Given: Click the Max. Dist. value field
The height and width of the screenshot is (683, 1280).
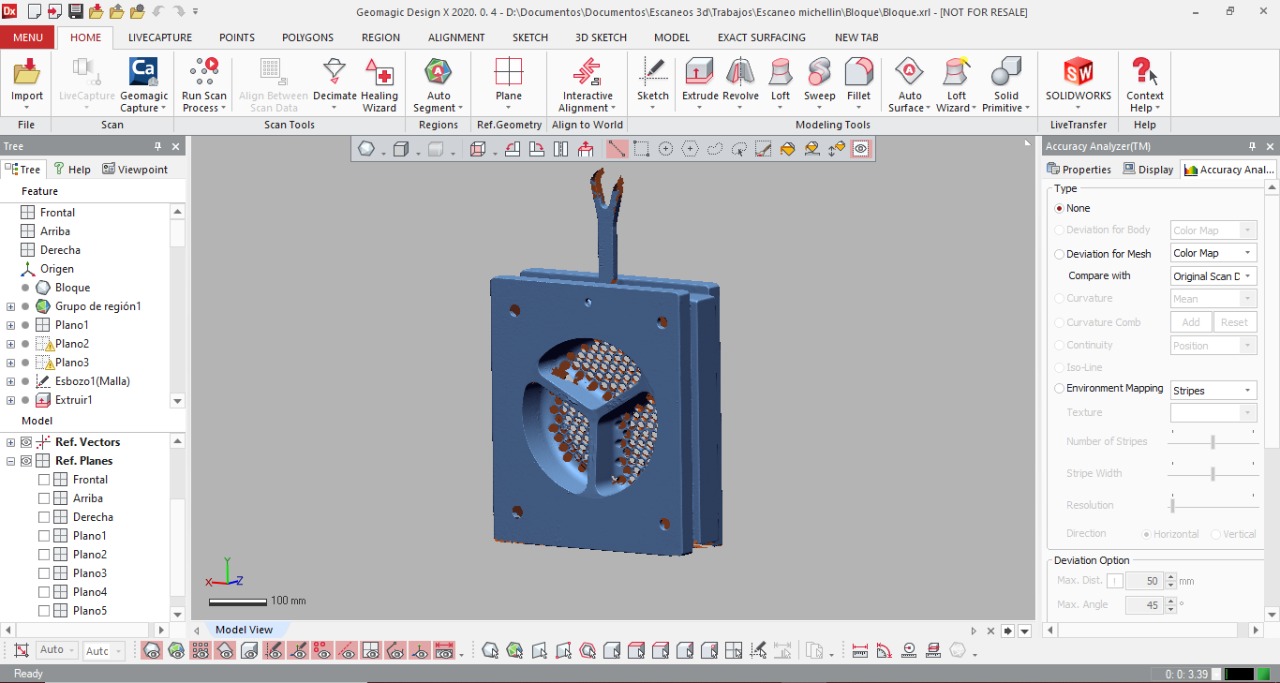Looking at the screenshot, I should pos(1143,581).
